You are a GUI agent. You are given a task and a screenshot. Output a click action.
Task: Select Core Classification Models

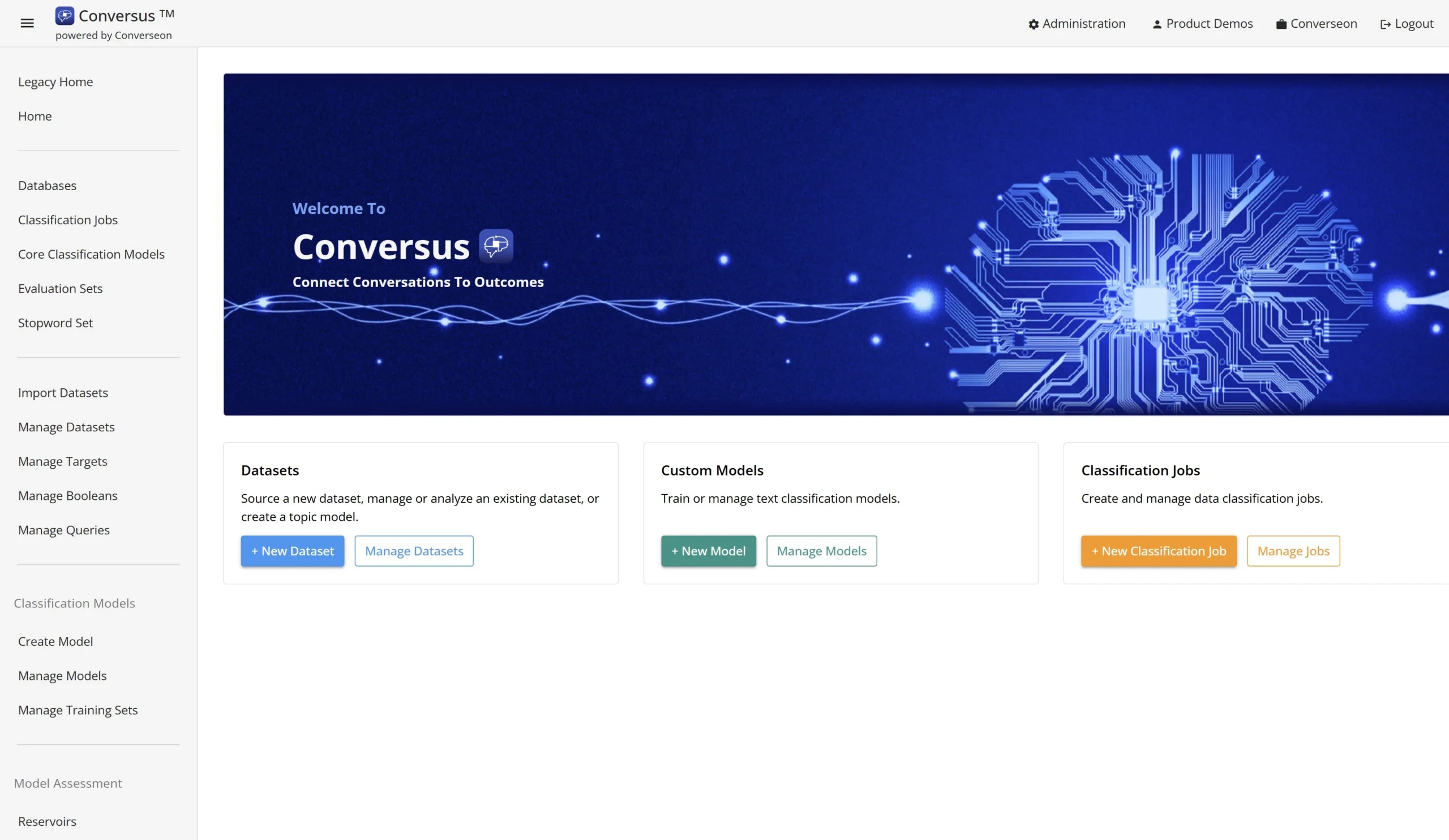tap(91, 254)
